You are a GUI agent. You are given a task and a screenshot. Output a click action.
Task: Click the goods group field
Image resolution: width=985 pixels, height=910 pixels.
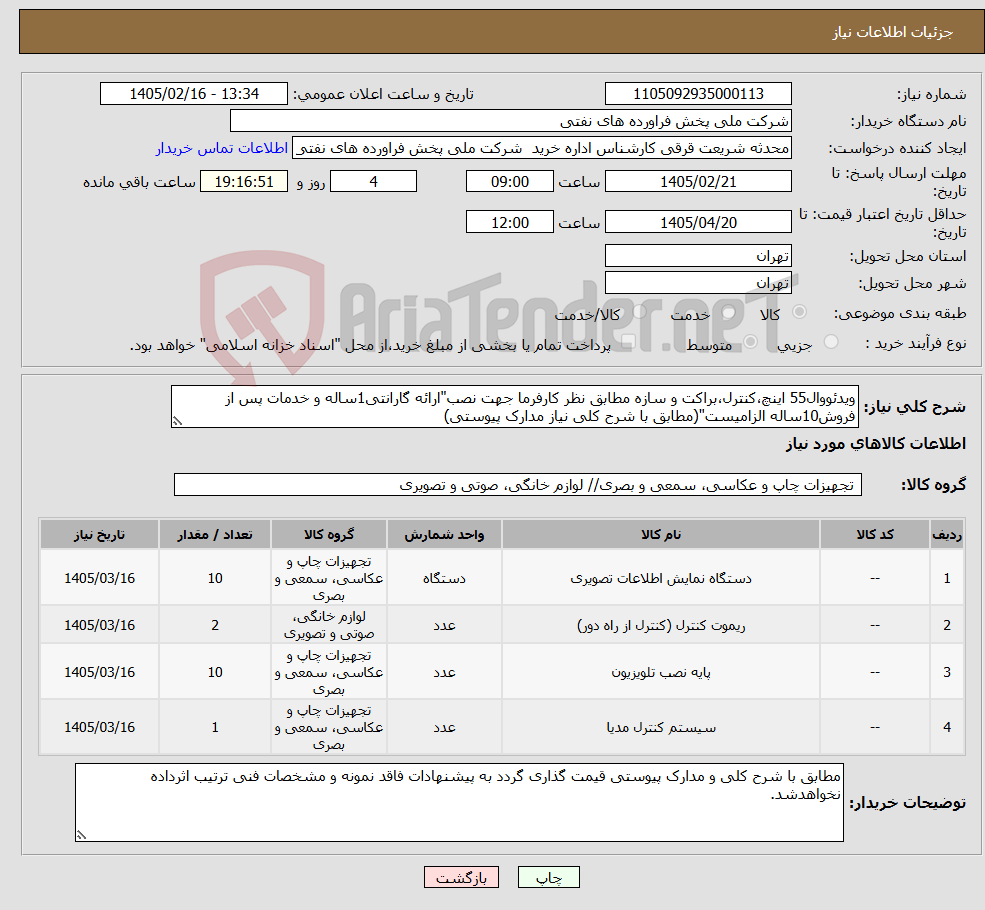coord(518,485)
